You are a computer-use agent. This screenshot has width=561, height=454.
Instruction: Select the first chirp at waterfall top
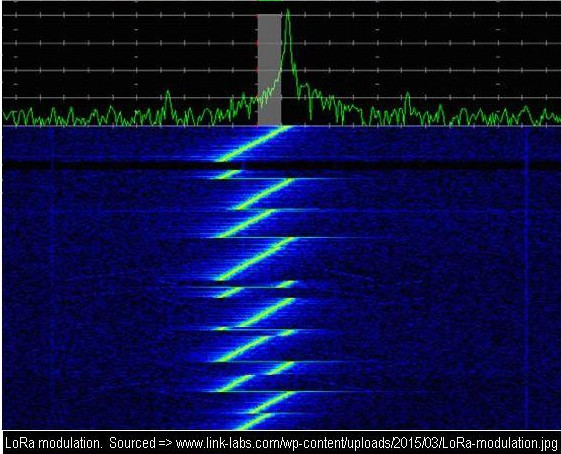[x=253, y=144]
